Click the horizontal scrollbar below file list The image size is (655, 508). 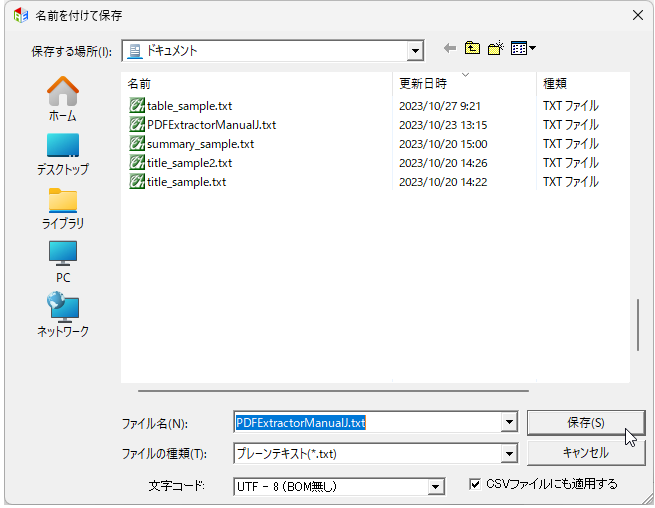click(333, 391)
